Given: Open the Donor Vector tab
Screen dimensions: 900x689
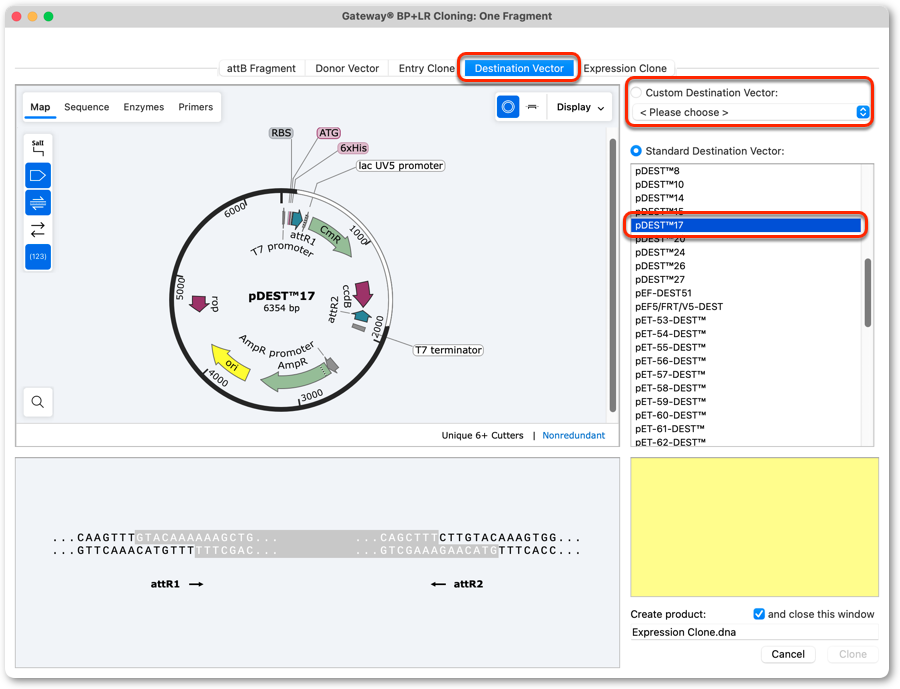Looking at the screenshot, I should (x=347, y=68).
